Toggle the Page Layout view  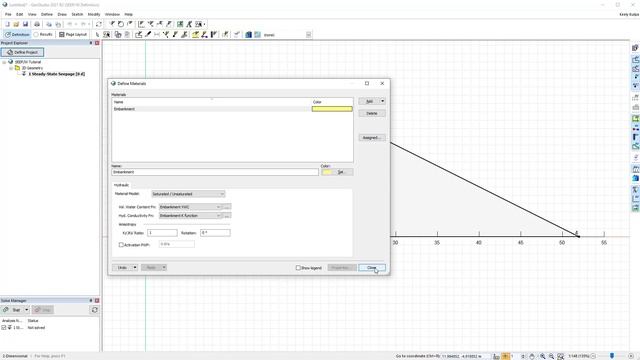point(73,35)
